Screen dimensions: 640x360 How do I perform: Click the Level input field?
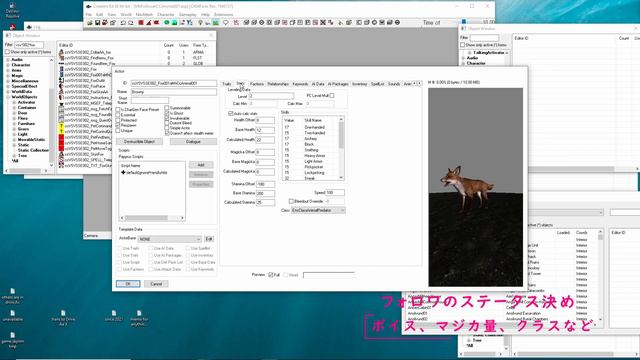coord(271,96)
